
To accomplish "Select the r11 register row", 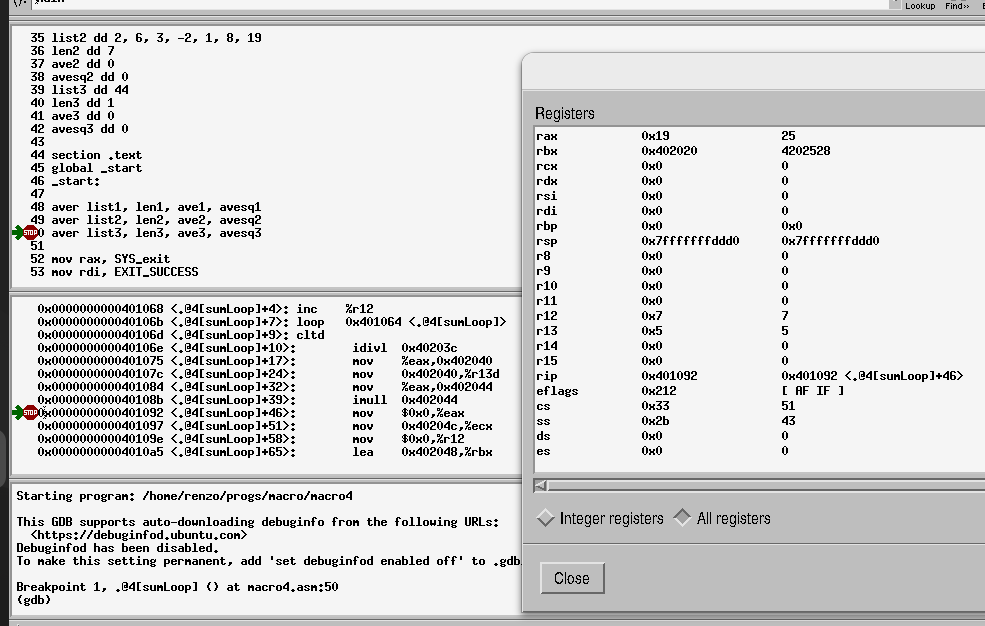I will (760, 301).
